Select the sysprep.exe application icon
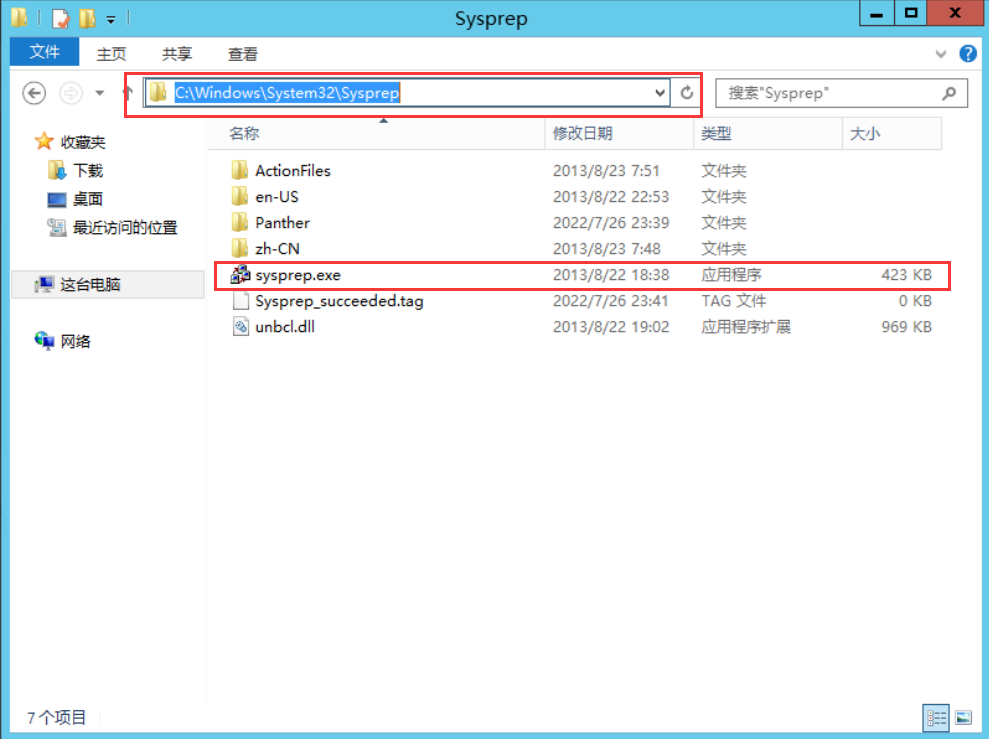Screen dimensions: 989x739 pos(240,274)
